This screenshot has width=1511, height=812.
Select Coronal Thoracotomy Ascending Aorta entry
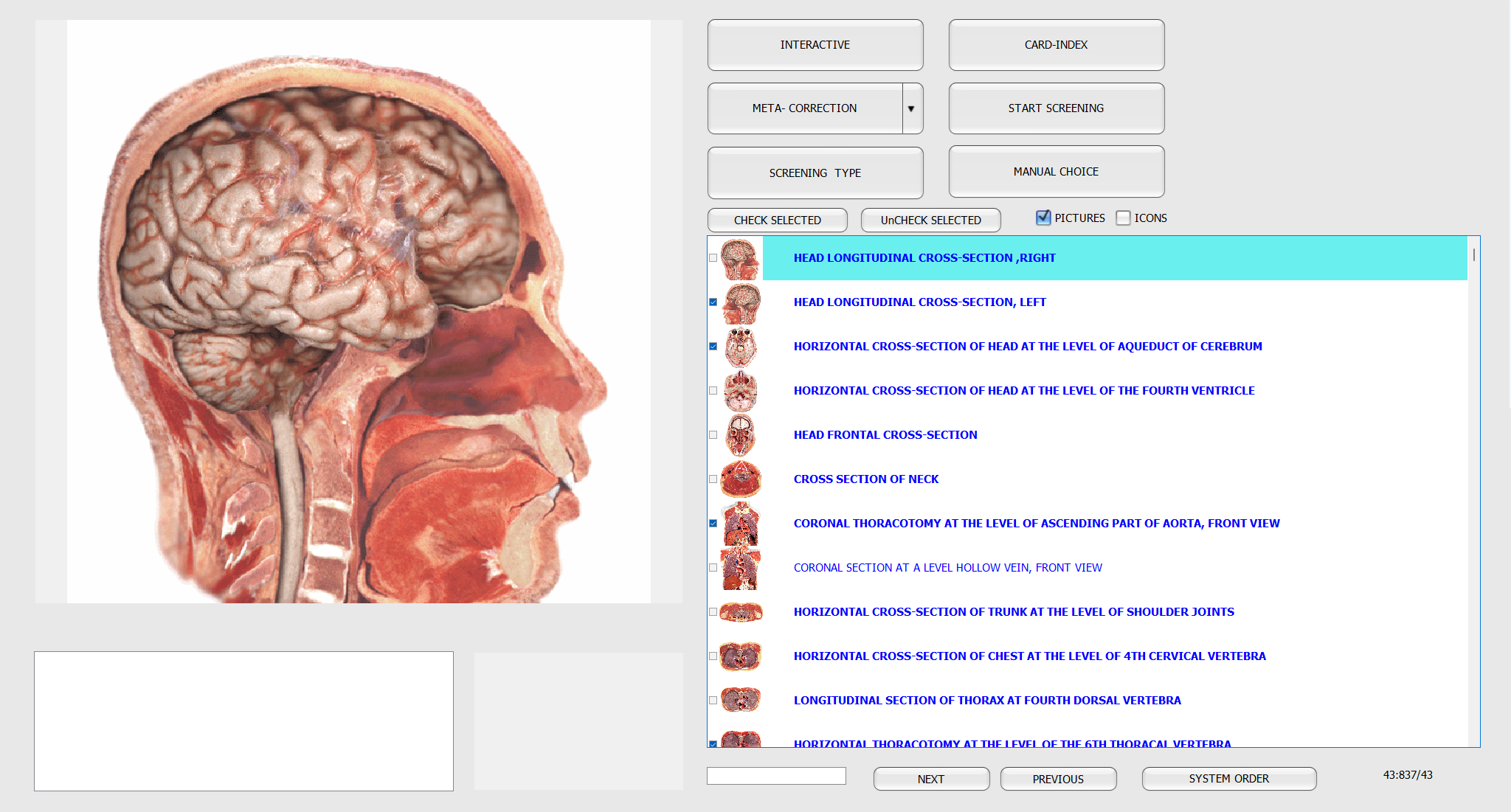click(1036, 524)
